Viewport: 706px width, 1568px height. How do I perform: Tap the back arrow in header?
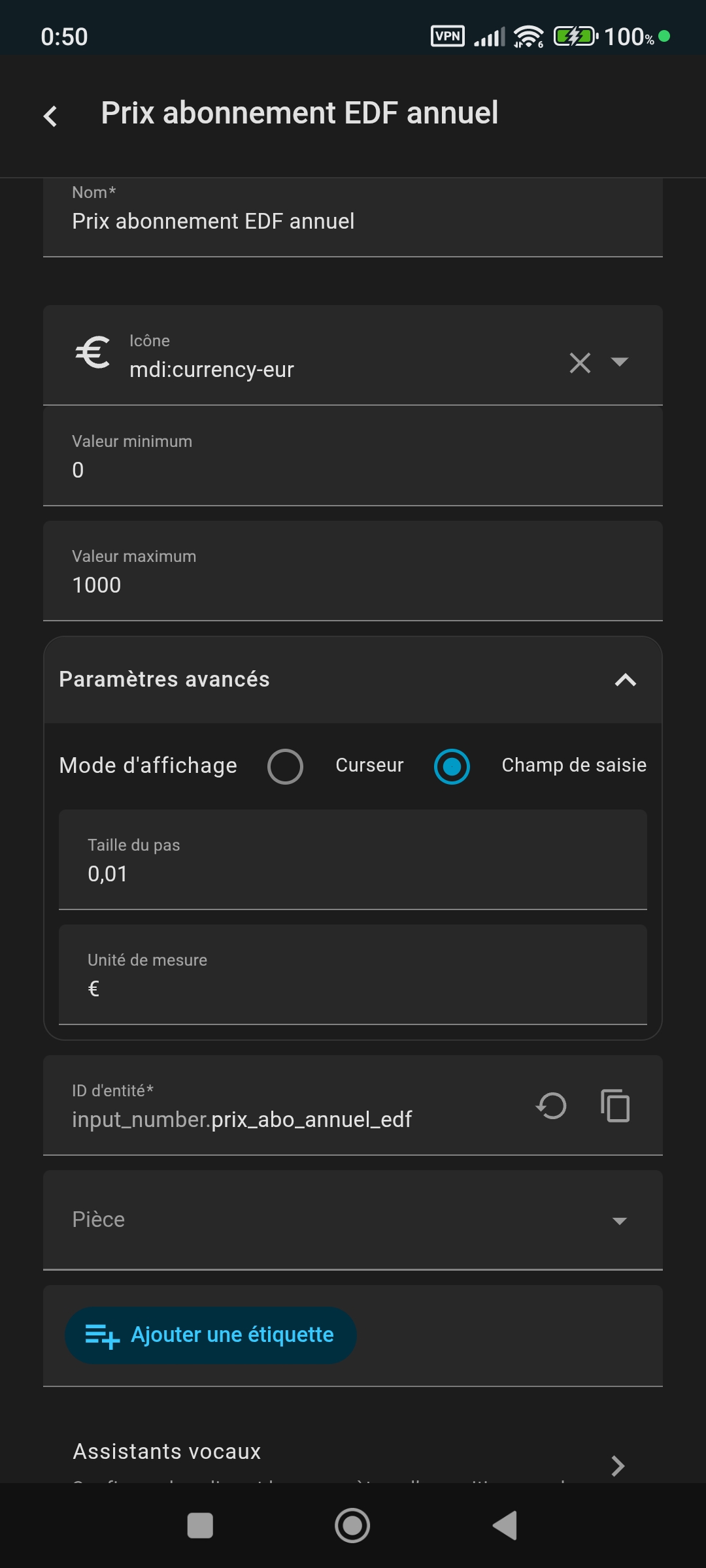pyautogui.click(x=50, y=116)
